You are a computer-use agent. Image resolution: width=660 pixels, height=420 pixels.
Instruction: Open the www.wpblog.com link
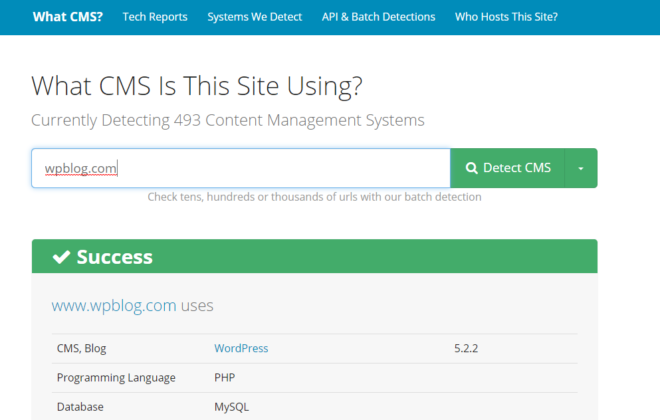tap(114, 305)
